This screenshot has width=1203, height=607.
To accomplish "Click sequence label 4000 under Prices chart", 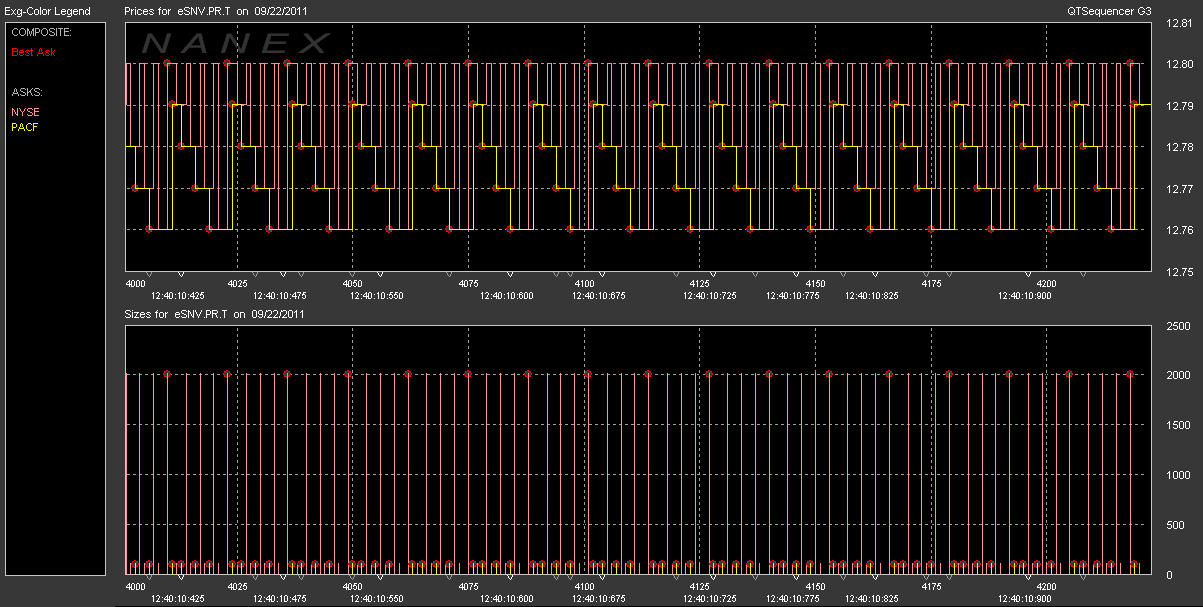I will 135,283.
